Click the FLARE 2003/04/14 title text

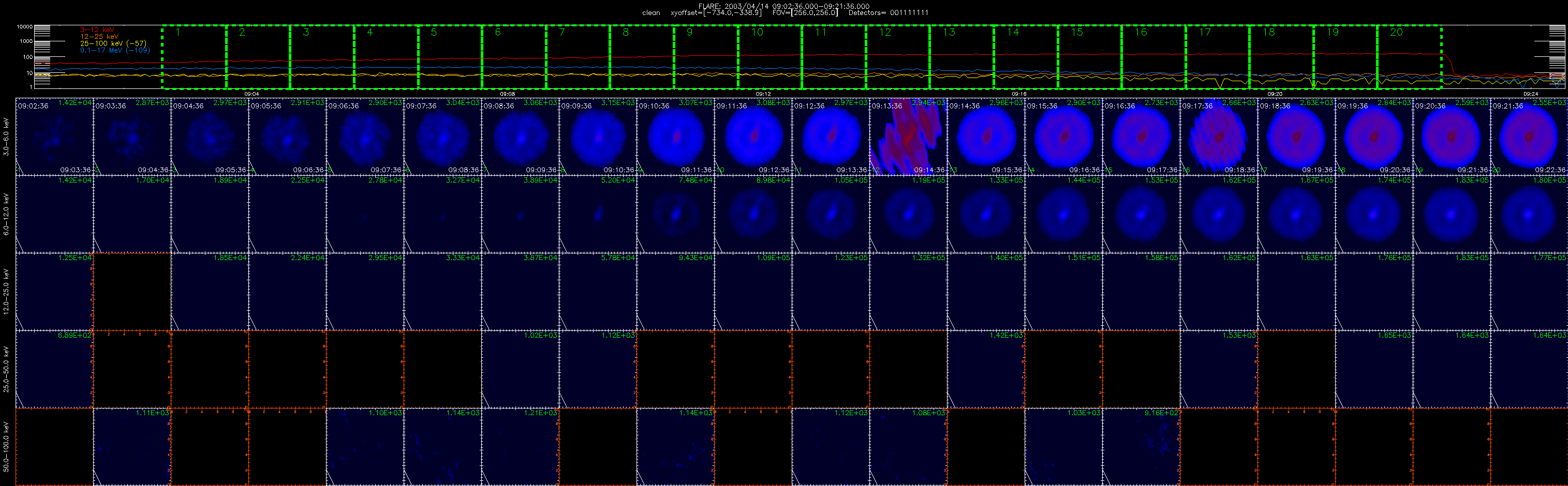tap(784, 6)
